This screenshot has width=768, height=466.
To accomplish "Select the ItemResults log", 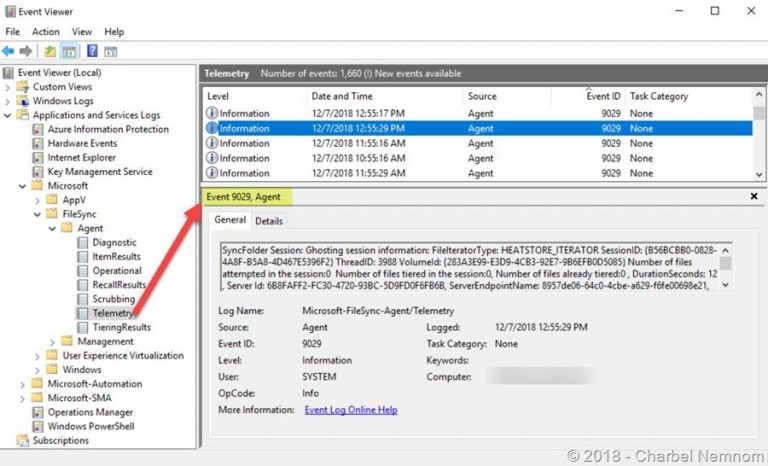I will coord(116,257).
